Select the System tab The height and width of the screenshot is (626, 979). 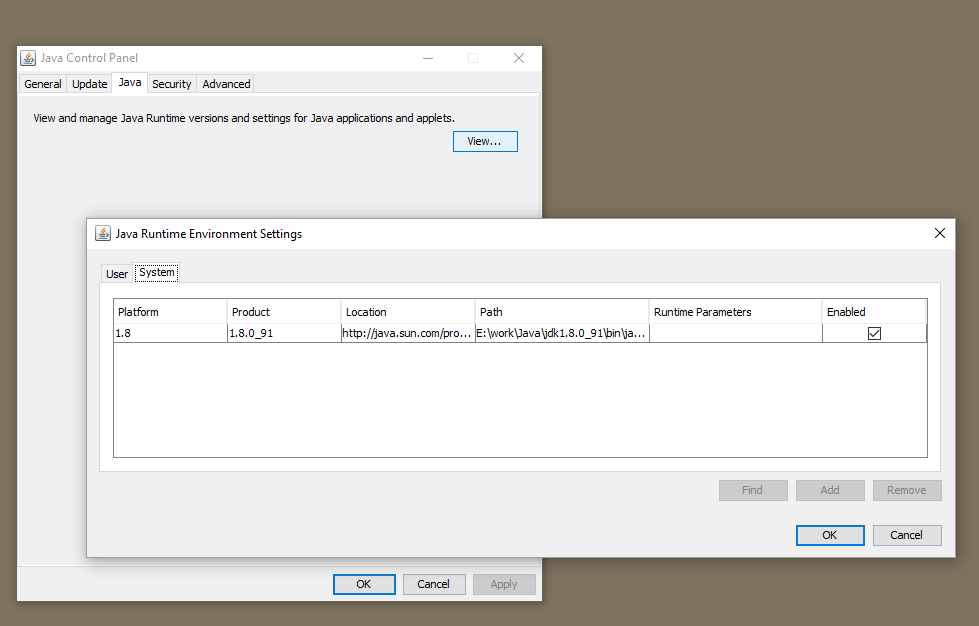(x=157, y=272)
